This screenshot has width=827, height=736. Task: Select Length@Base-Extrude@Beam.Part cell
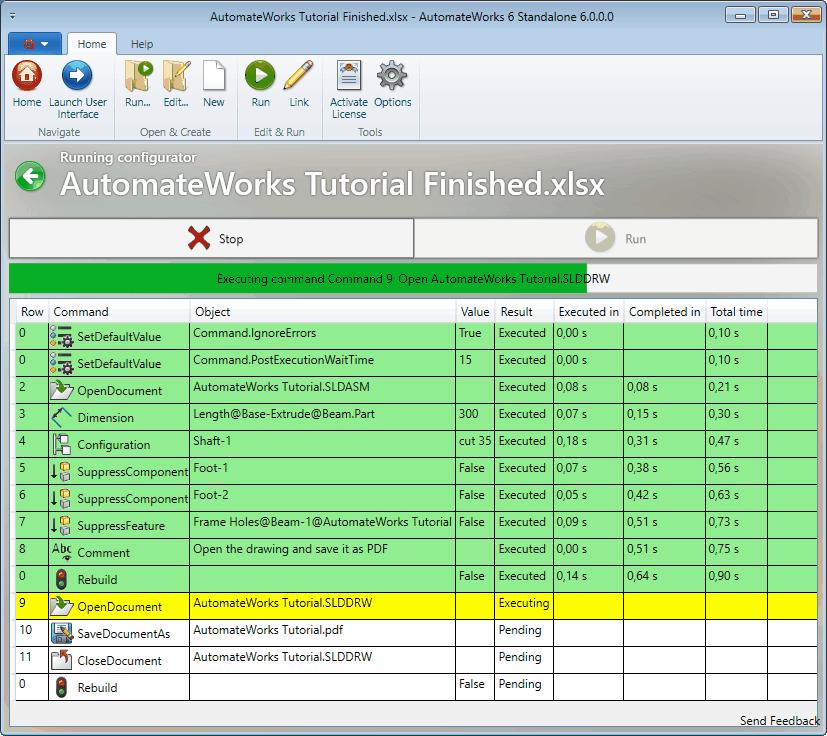[322, 416]
